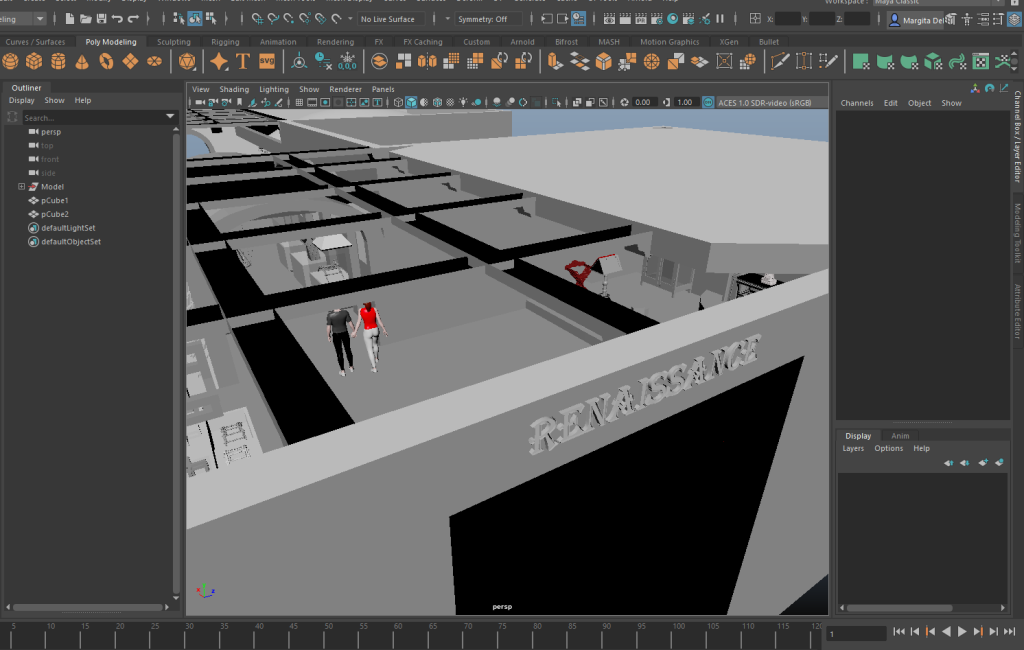Toggle the viewport grid display
The height and width of the screenshot is (650, 1024).
pyautogui.click(x=299, y=103)
